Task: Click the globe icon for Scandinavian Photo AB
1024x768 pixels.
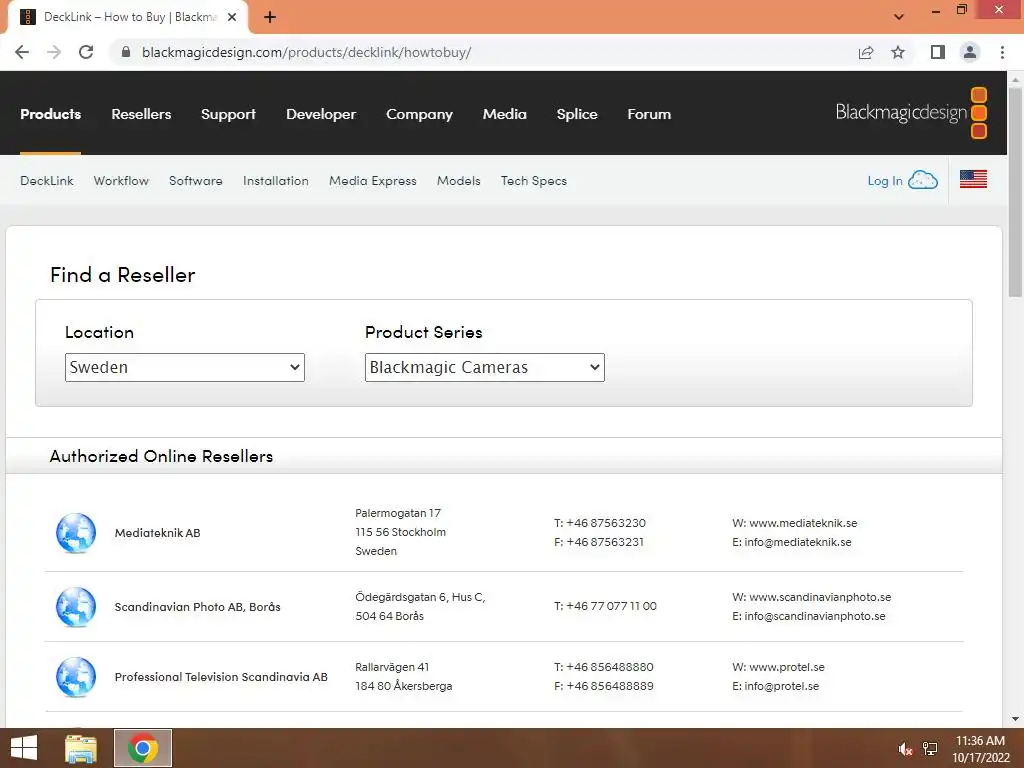Action: click(x=76, y=607)
